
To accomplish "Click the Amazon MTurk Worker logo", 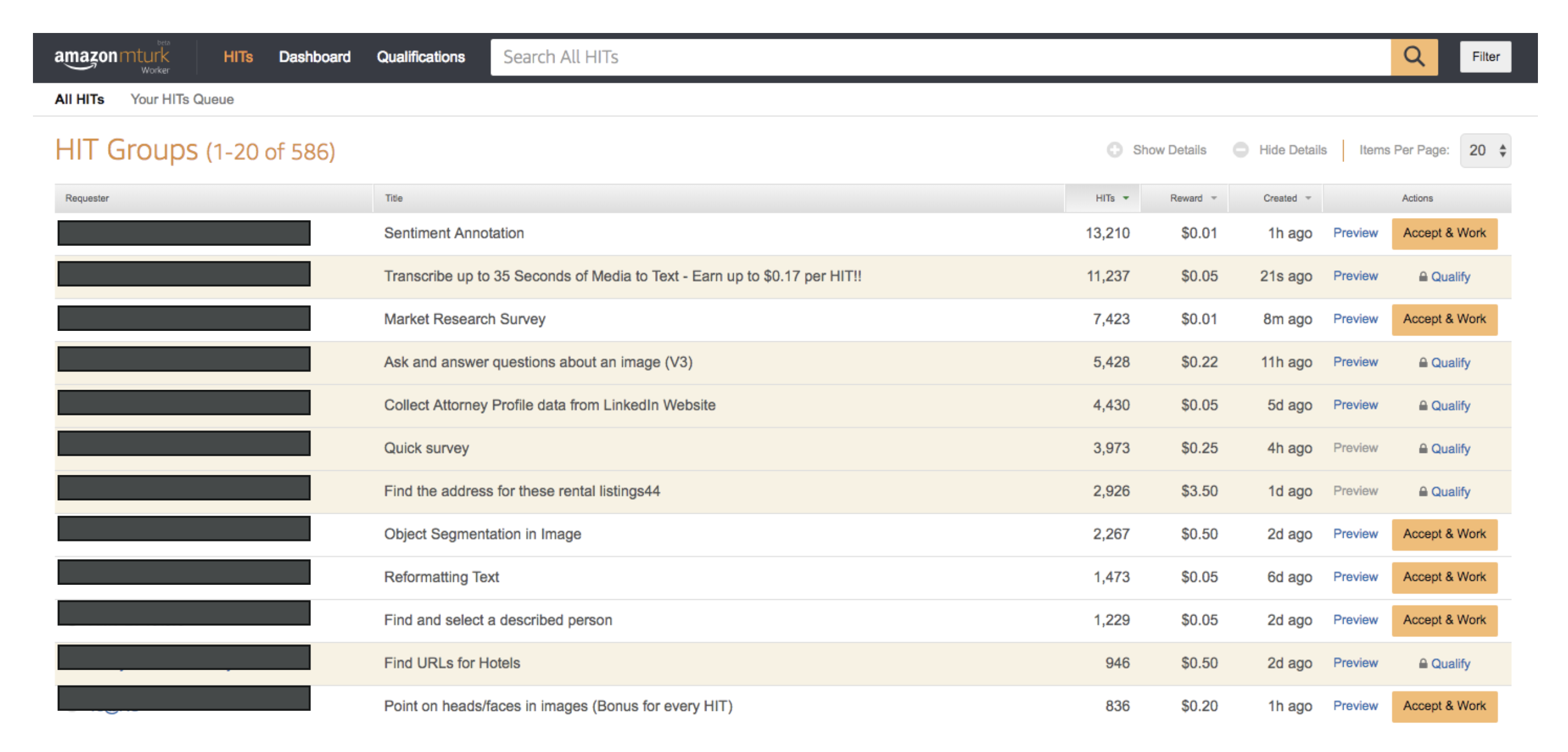I will (x=113, y=57).
